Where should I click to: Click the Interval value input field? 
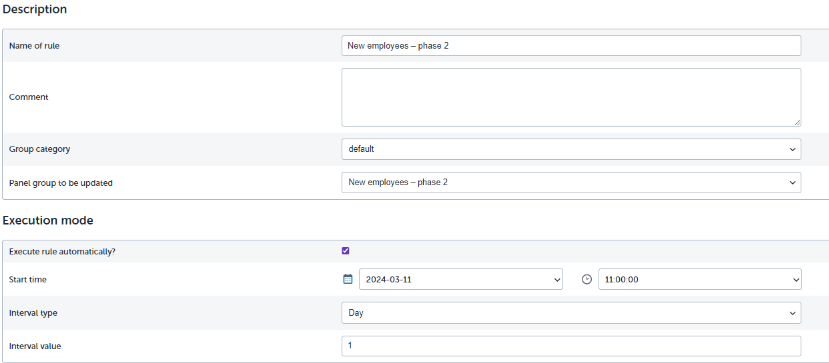click(x=571, y=346)
